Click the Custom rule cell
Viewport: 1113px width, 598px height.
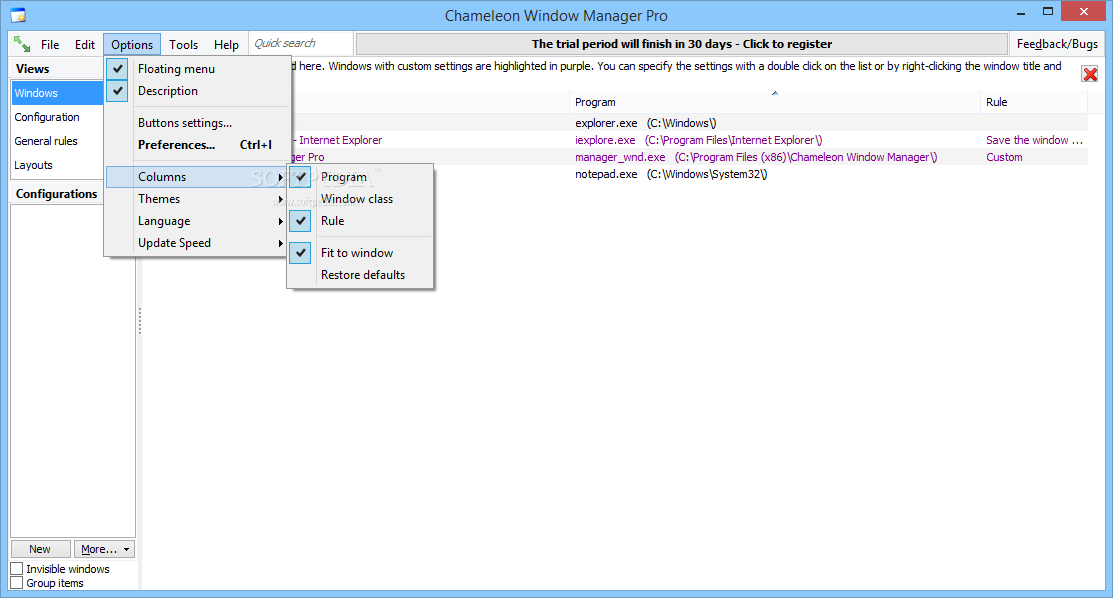point(1004,157)
